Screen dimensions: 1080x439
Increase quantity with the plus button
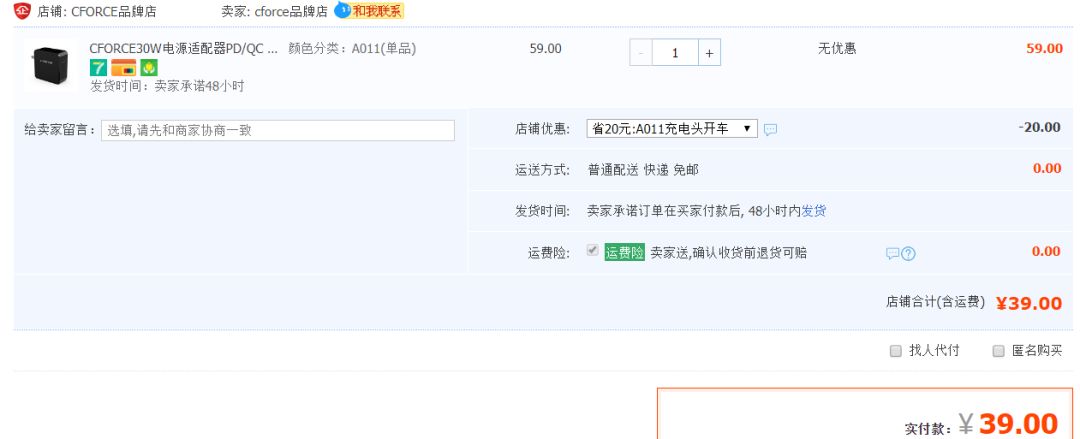tap(709, 52)
